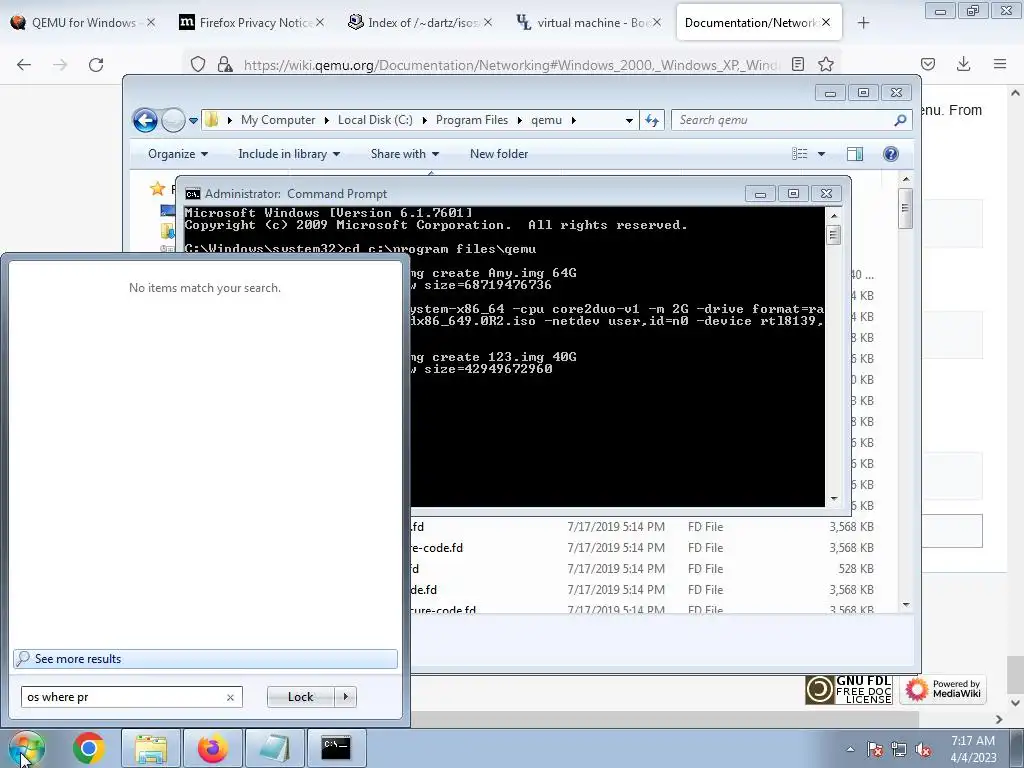Screen dimensions: 1024x768
Task: Open Notepad from the taskbar
Action: (x=275, y=748)
